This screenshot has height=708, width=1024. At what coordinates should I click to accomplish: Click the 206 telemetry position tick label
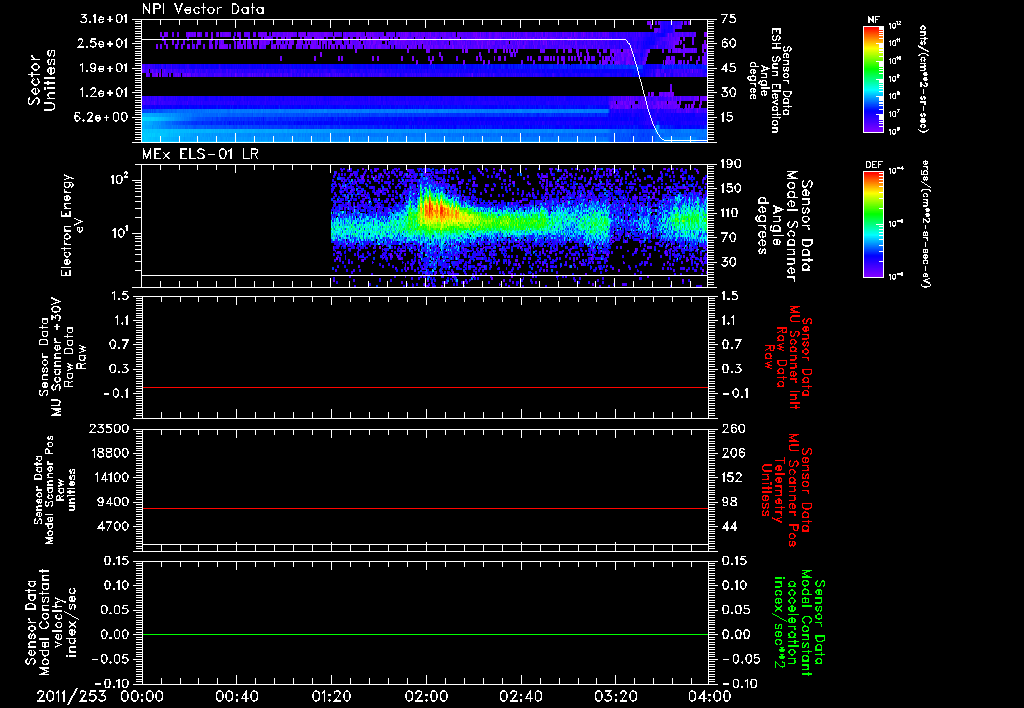coord(733,453)
